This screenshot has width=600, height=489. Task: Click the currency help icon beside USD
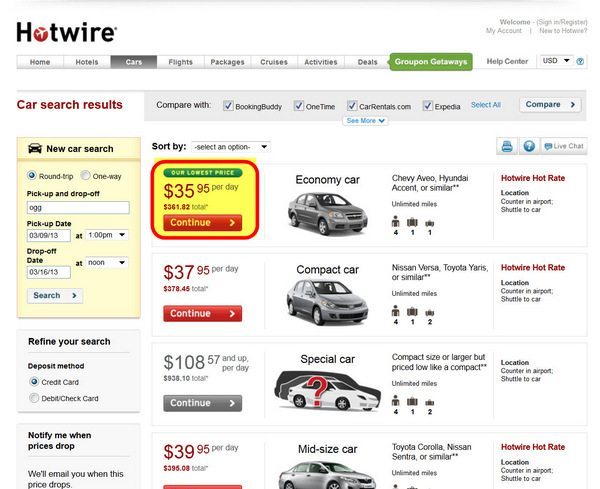pos(580,61)
